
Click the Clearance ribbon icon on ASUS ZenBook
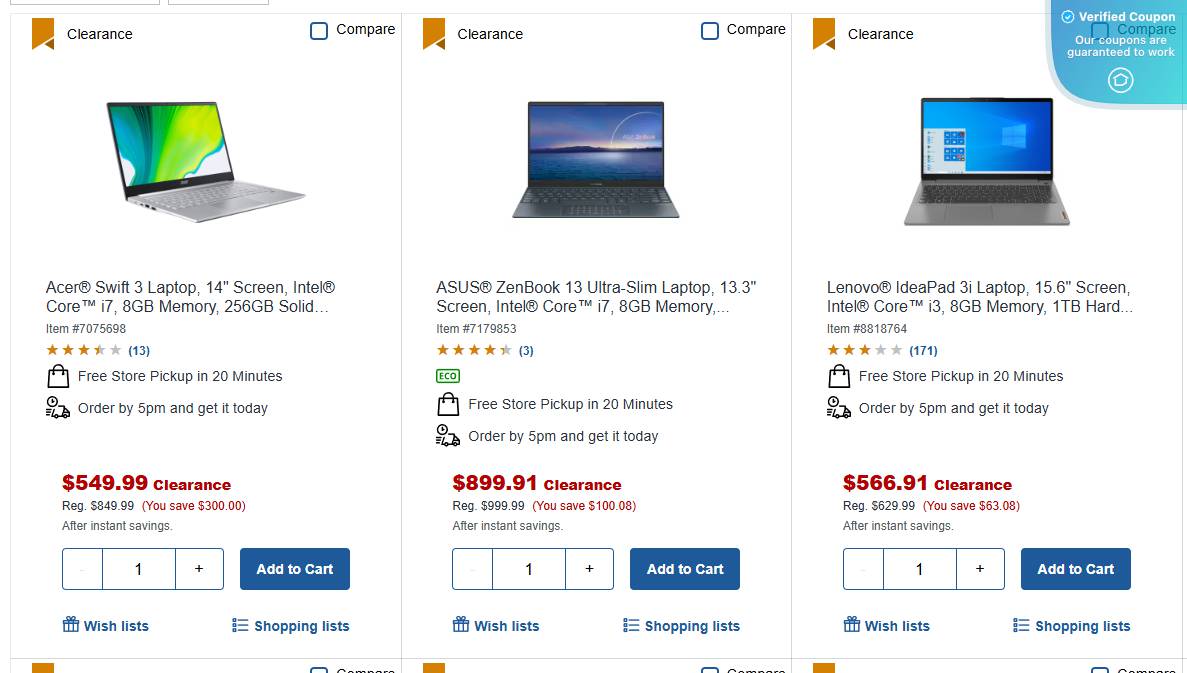click(434, 34)
